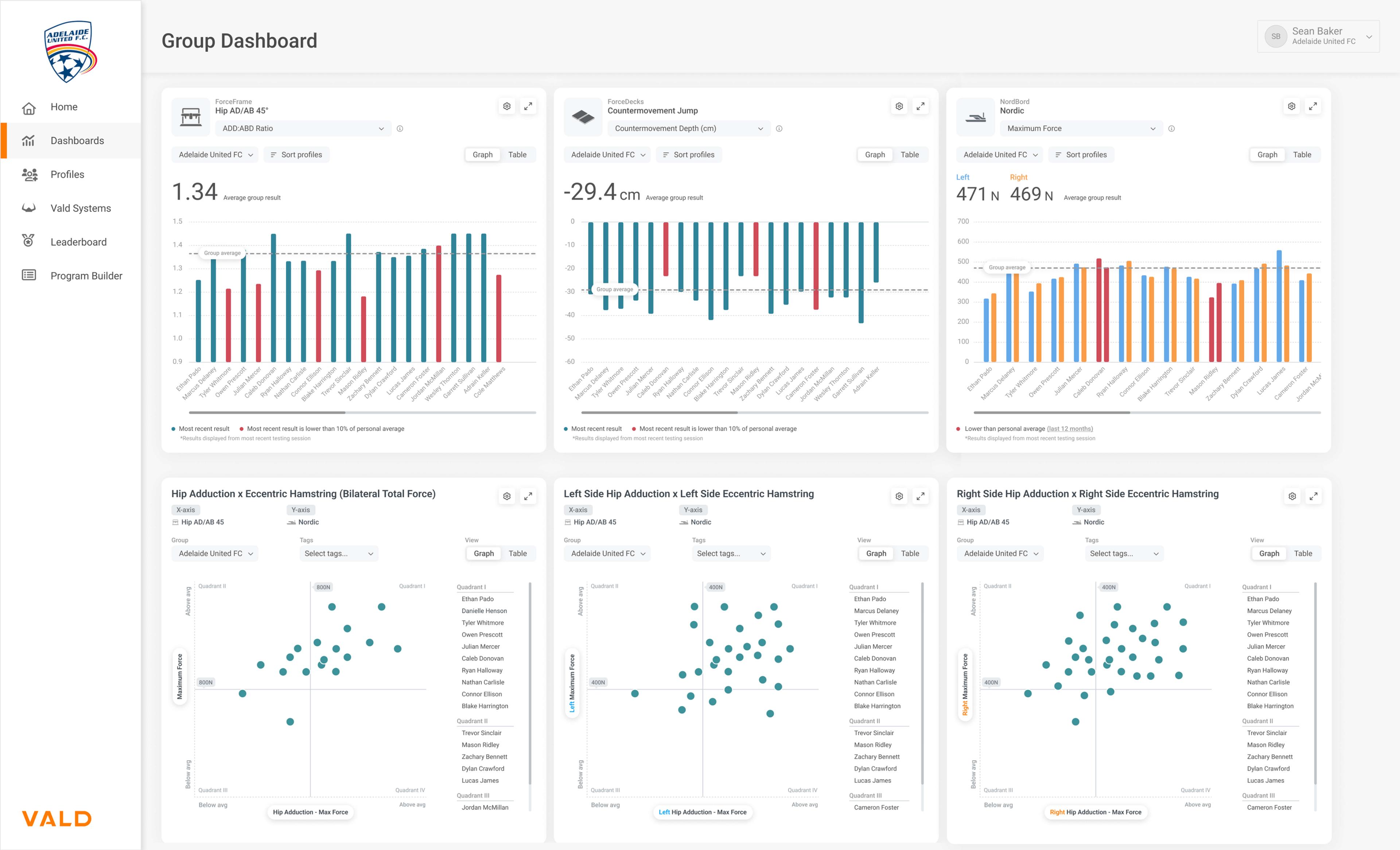The width and height of the screenshot is (1400, 850).
Task: Open Profiles in sidebar
Action: [71, 174]
